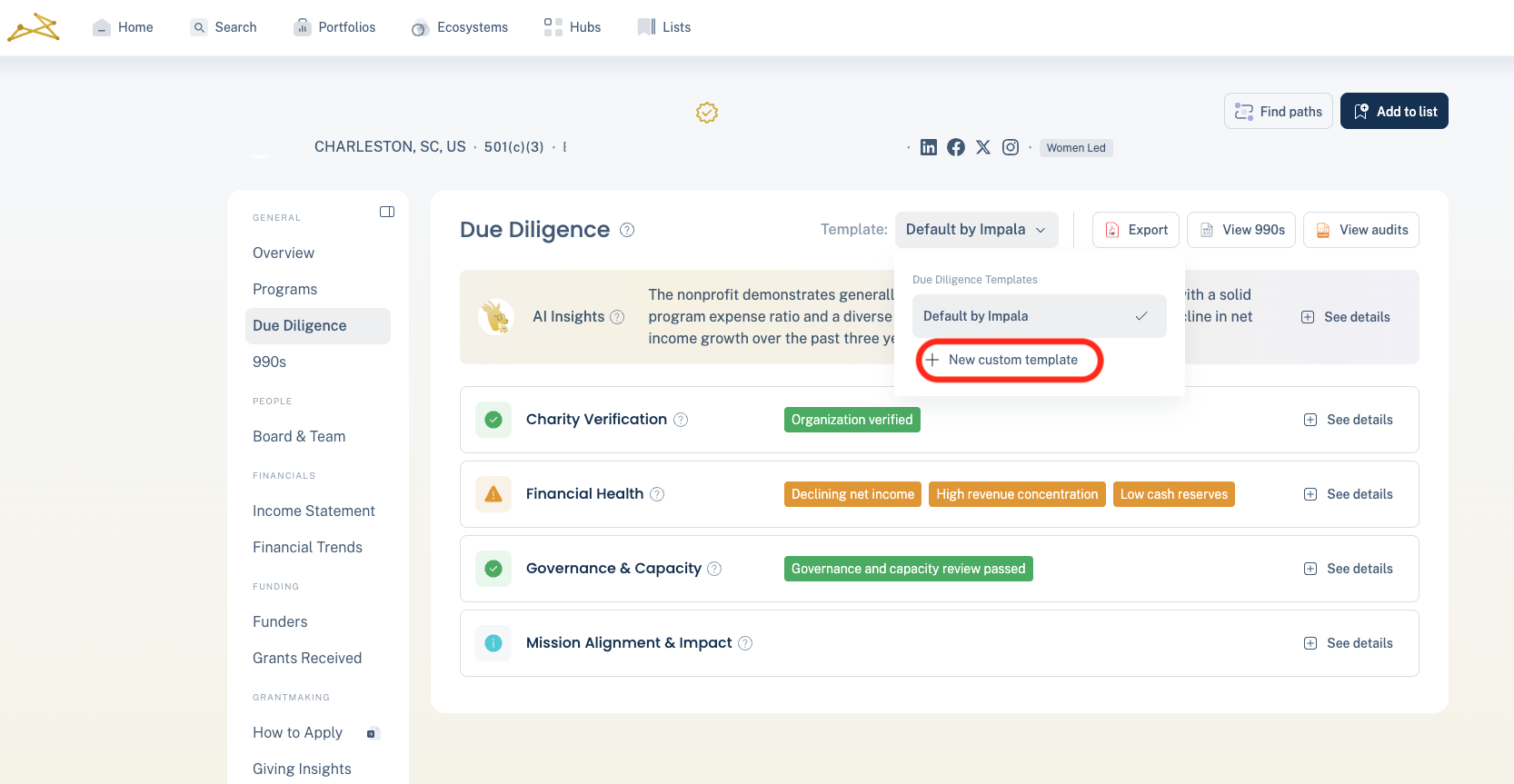This screenshot has width=1514, height=784.
Task: Open Income Statement in the sidebar
Action: click(314, 511)
